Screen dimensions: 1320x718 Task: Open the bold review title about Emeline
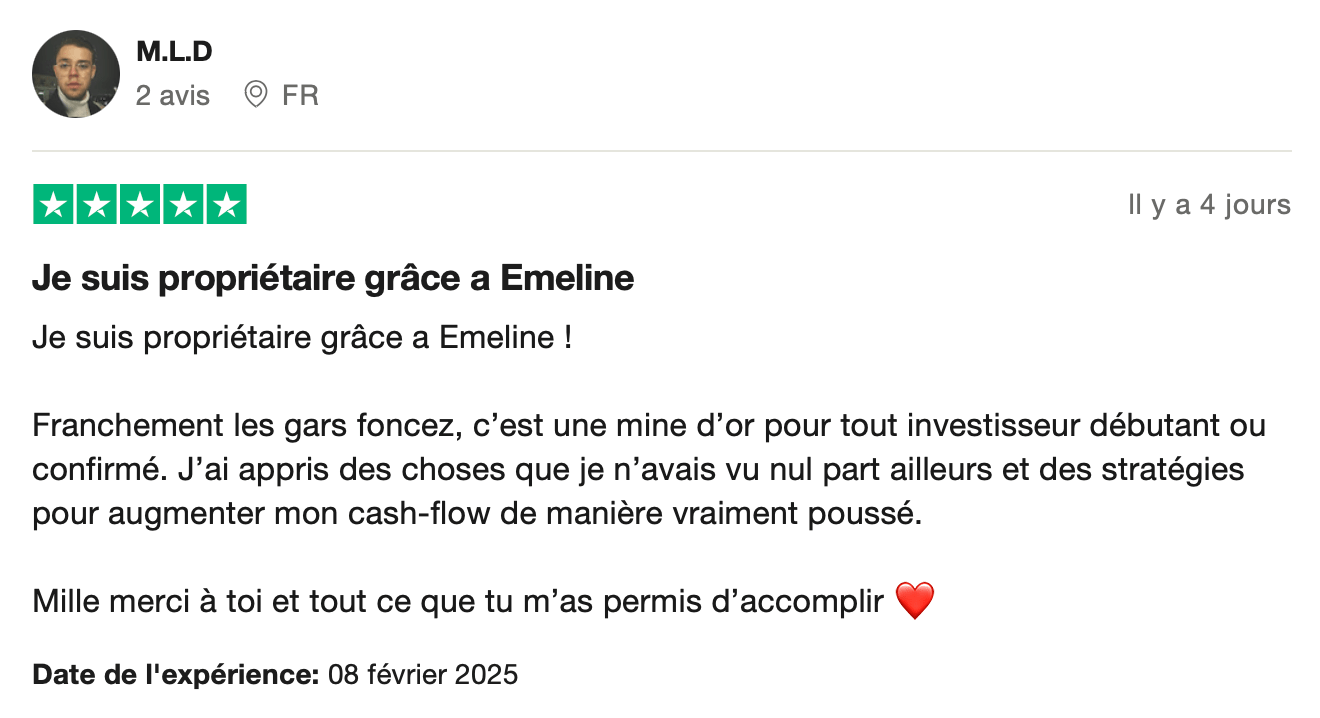point(333,279)
